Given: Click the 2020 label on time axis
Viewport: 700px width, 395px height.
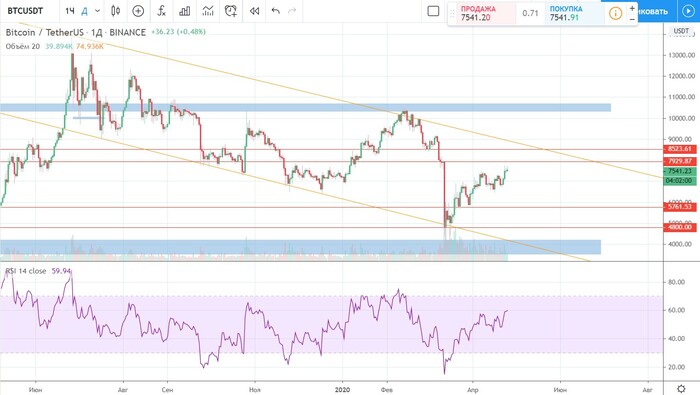Looking at the screenshot, I should 342,390.
